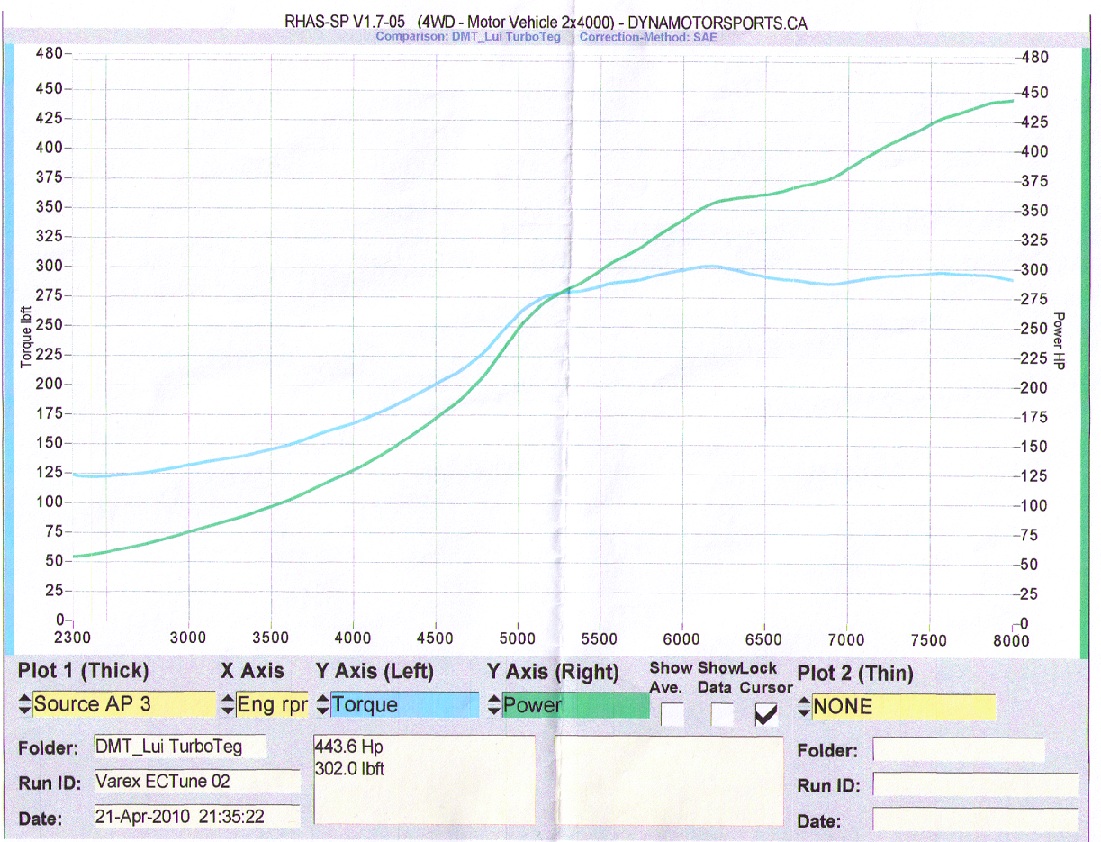
Task: Click the Plot 1 Folder field DMT_Lui TurboTeg
Action: 181,746
